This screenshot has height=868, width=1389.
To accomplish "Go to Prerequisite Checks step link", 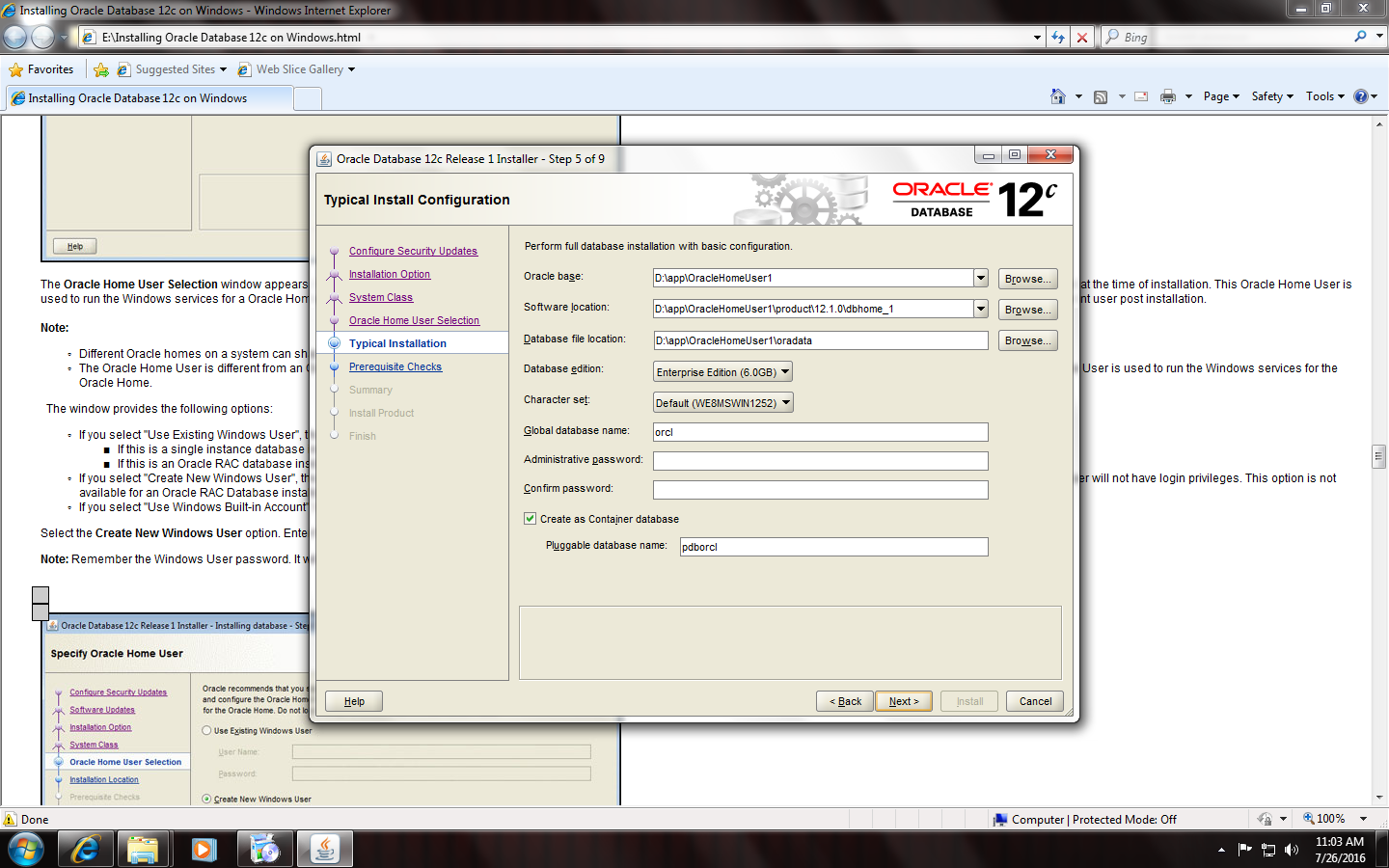I will (395, 366).
